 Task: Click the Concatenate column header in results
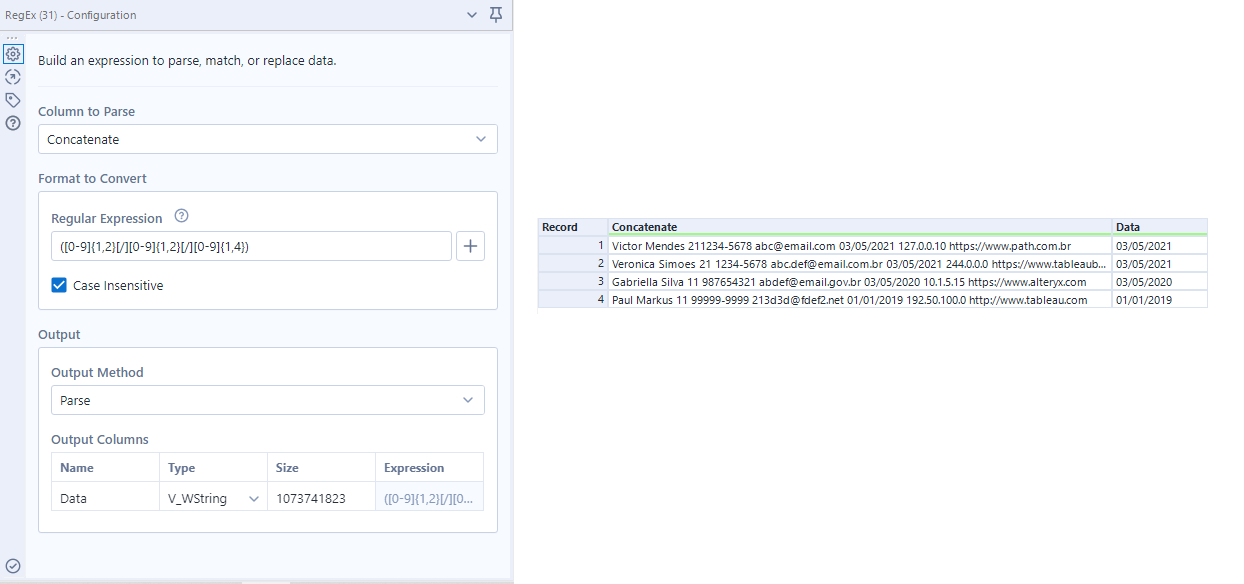click(x=860, y=227)
